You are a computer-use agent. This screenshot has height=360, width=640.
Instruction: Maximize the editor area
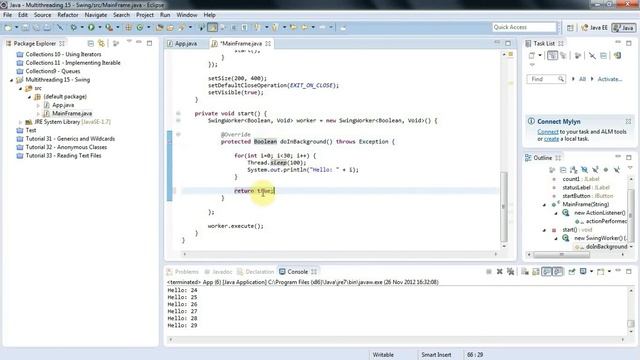508,43
